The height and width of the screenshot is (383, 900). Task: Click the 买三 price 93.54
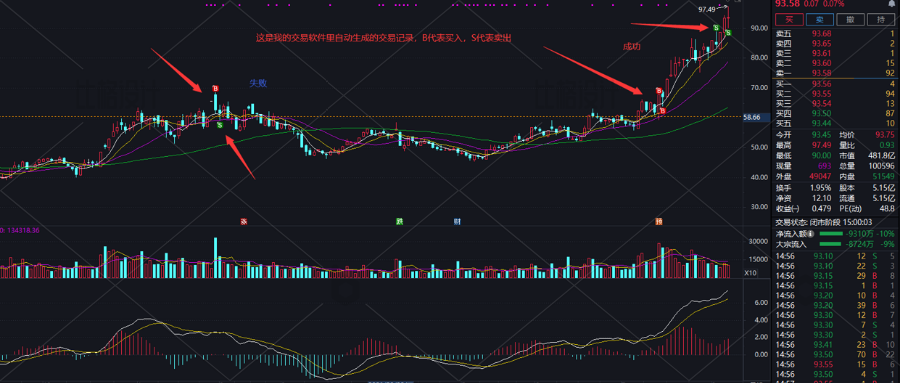click(821, 103)
